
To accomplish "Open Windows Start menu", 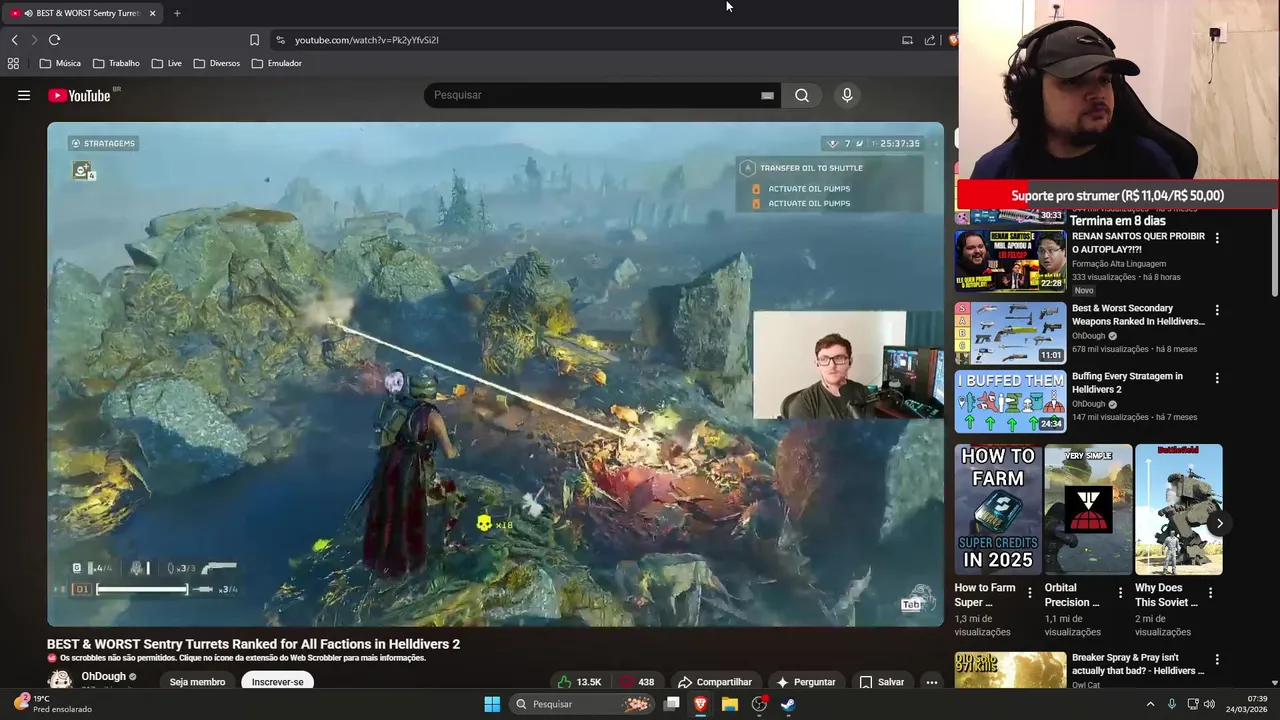I will (492, 704).
